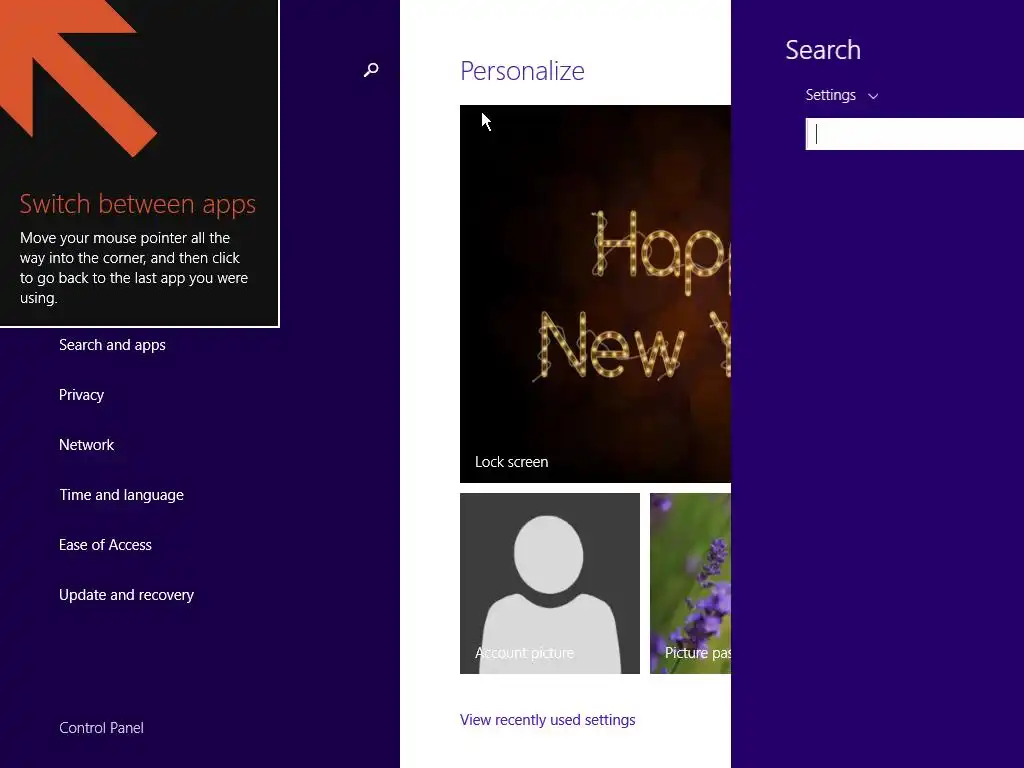Select Time and language category

coord(121,495)
